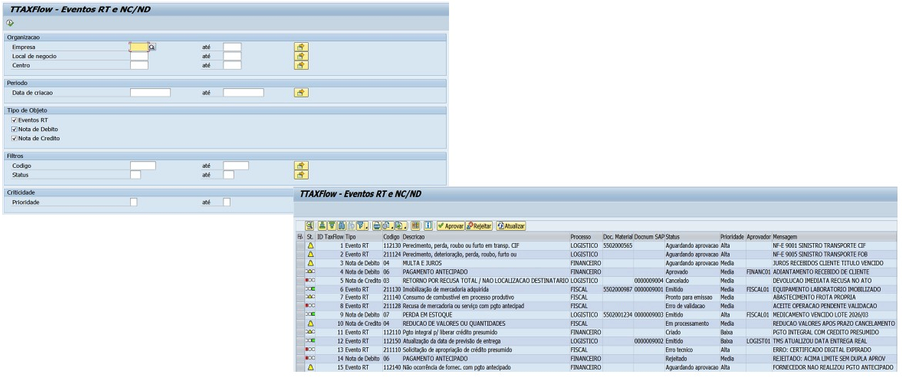This screenshot has height=378, width=902.
Task: Open multiple selection for Local de negocio
Action: [x=301, y=56]
